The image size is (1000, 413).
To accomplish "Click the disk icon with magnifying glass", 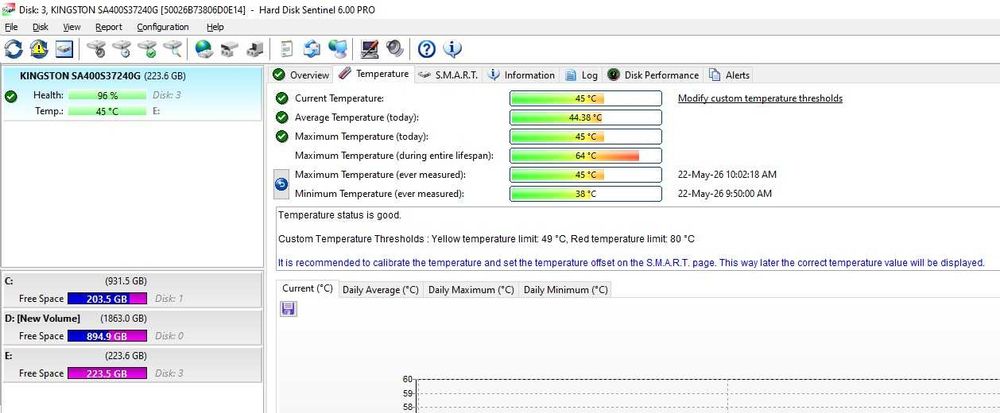I will coord(172,49).
